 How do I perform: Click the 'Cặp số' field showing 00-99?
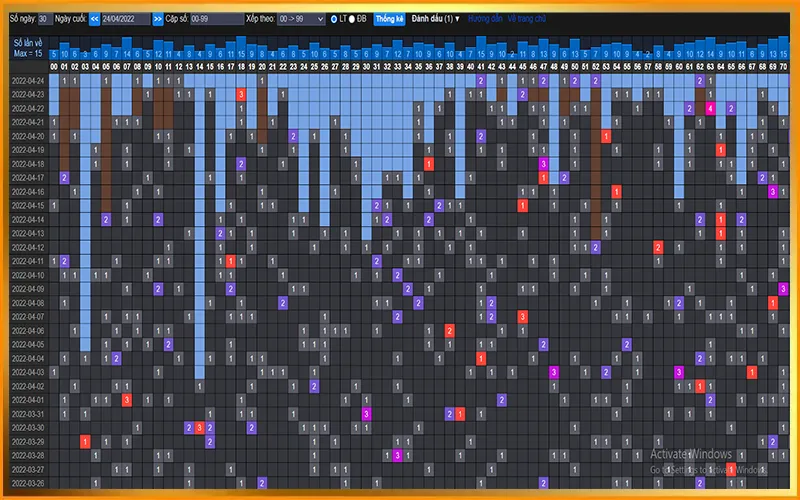217,19
